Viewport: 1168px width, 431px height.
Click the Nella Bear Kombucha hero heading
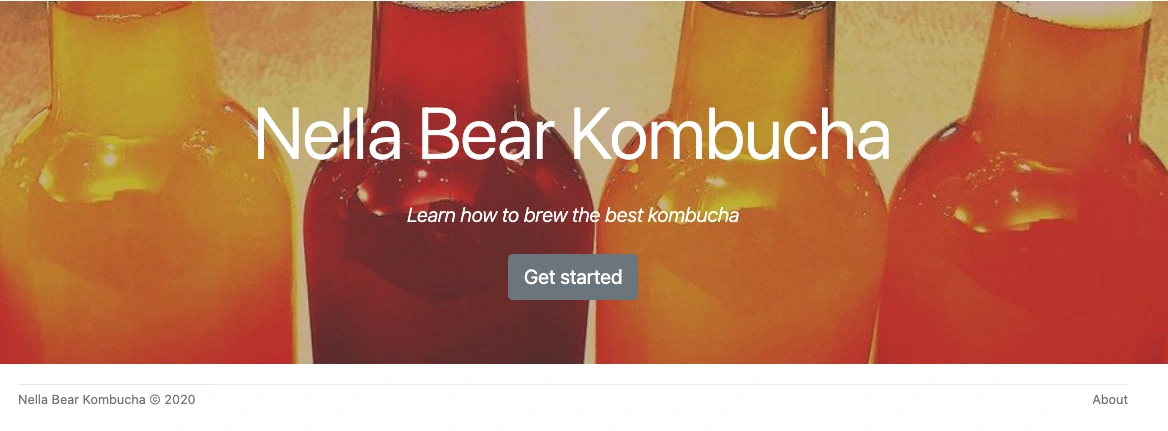572,134
